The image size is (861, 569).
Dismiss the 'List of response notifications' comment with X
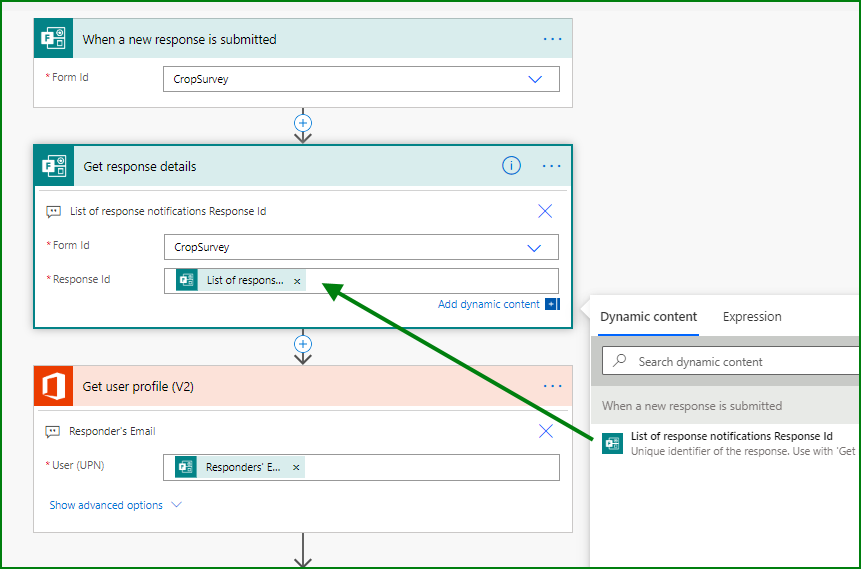coord(545,211)
